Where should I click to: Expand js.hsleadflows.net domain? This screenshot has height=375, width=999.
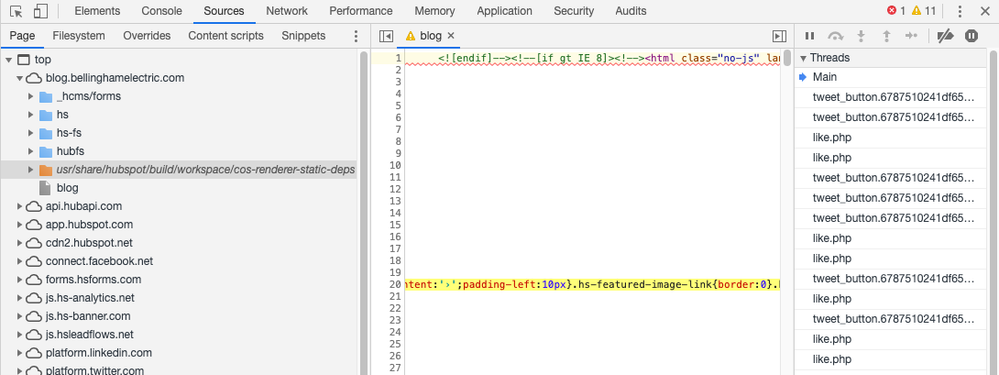coord(20,335)
